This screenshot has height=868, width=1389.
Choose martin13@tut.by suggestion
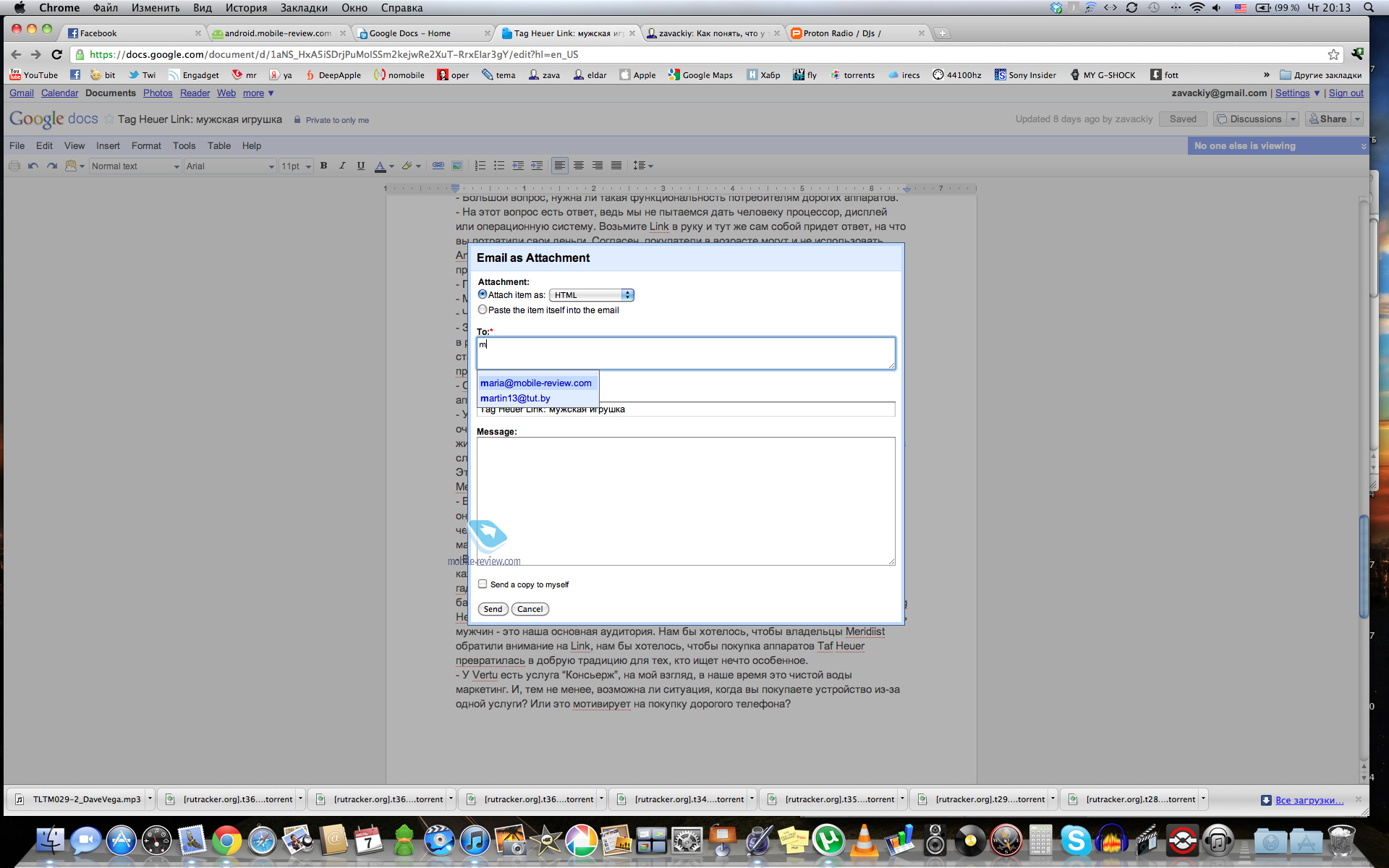click(537, 399)
